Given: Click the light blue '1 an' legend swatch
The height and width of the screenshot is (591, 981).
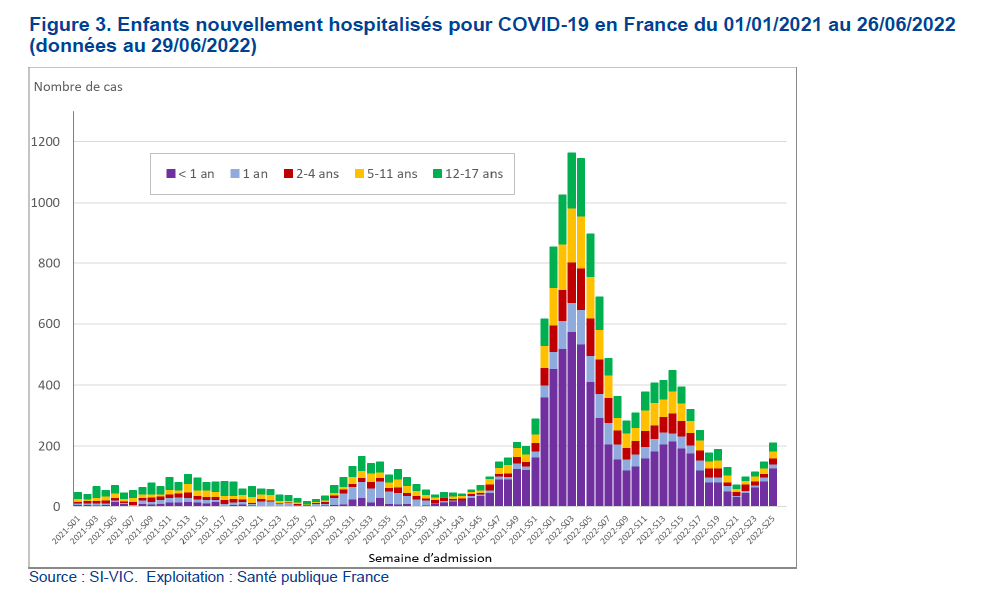Looking at the screenshot, I should 234,174.
